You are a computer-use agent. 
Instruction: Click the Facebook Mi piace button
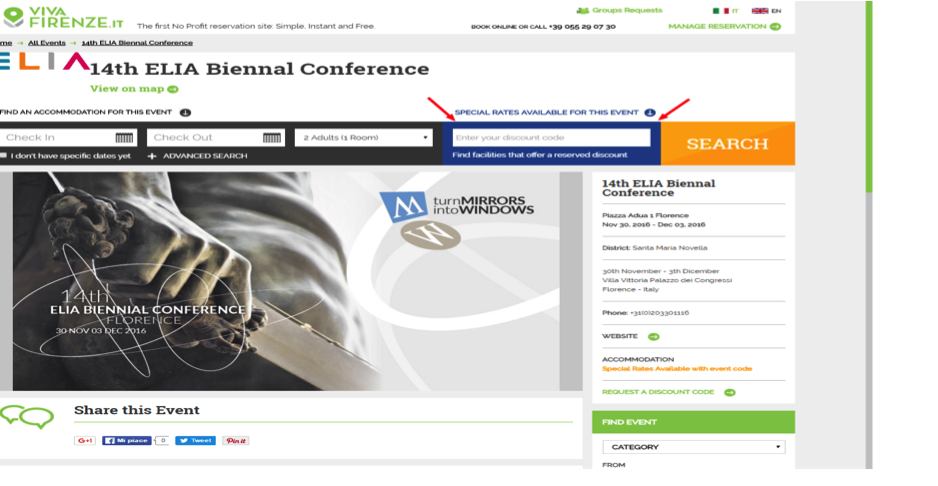[127, 441]
